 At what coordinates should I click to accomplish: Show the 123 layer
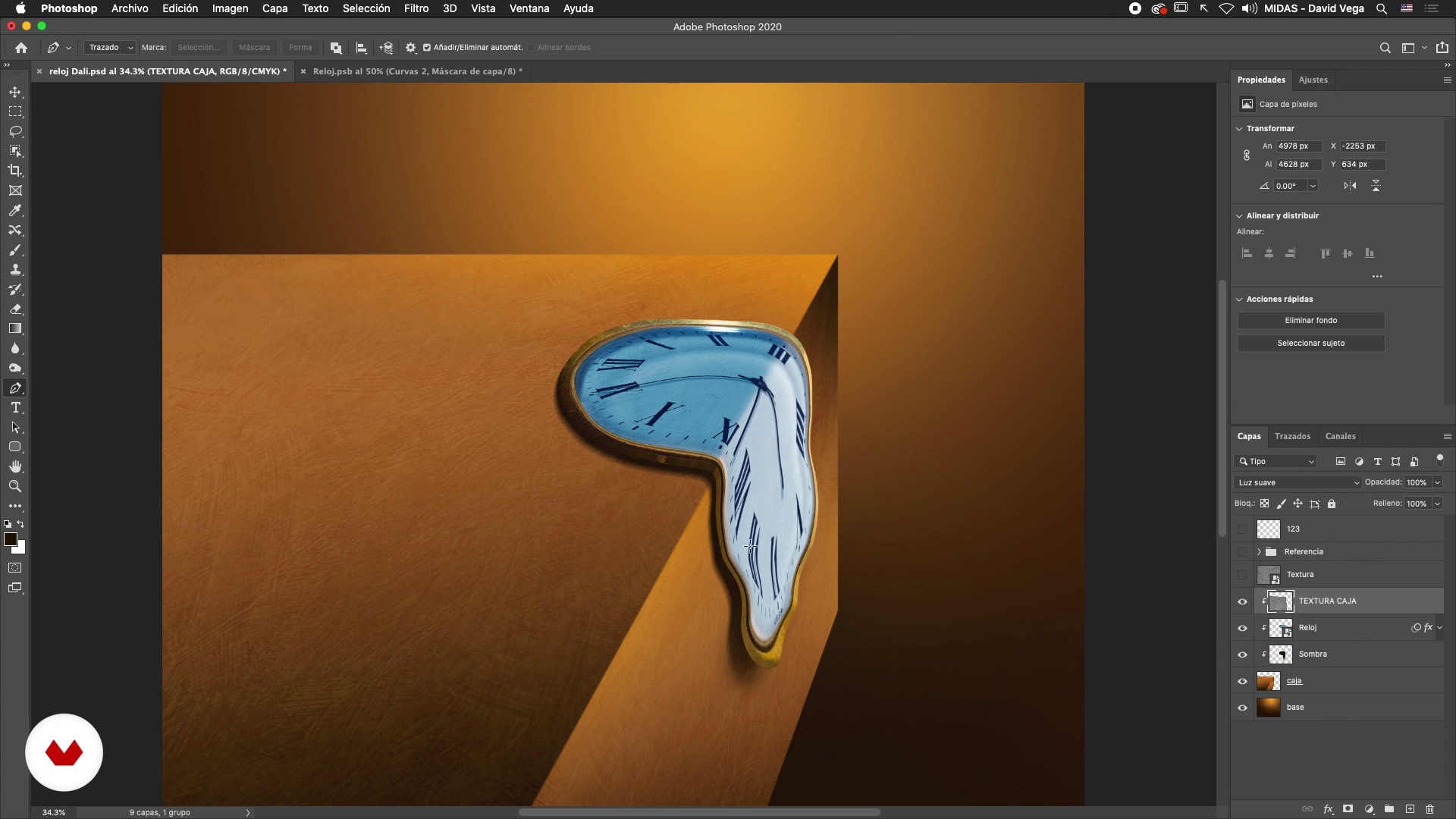click(x=1242, y=529)
